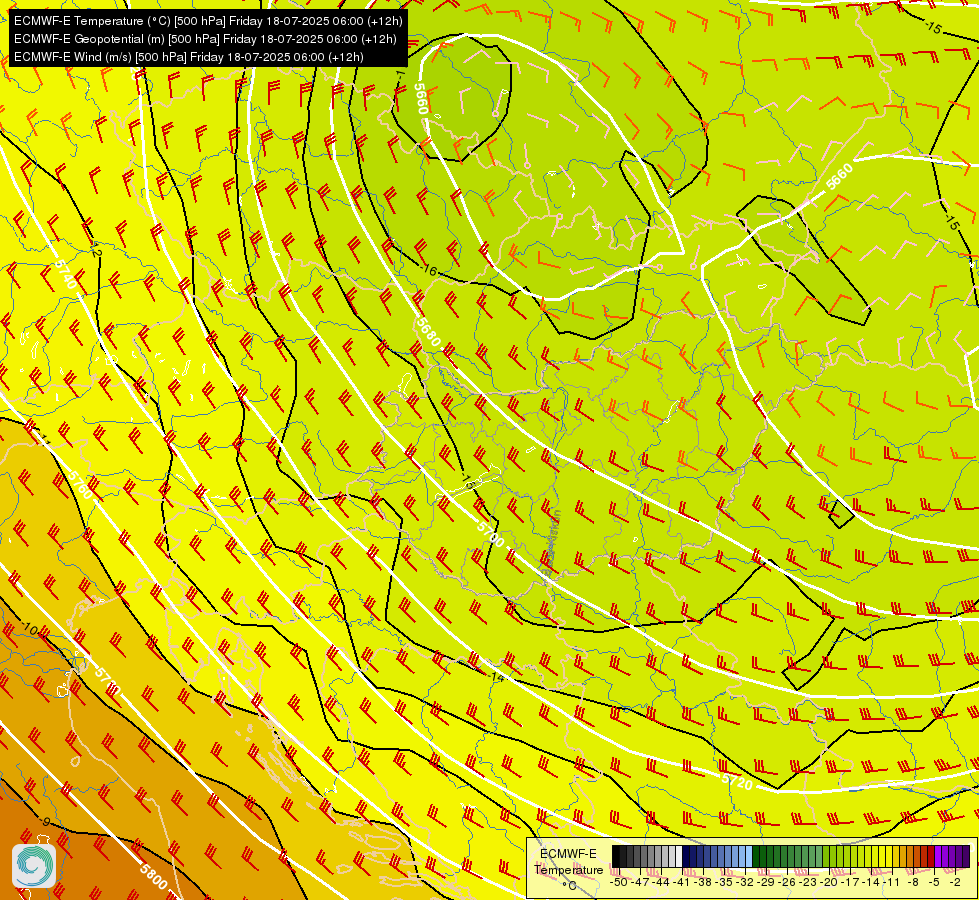Click the -5 value on the legend scale
This screenshot has width=979, height=900.
[x=935, y=882]
